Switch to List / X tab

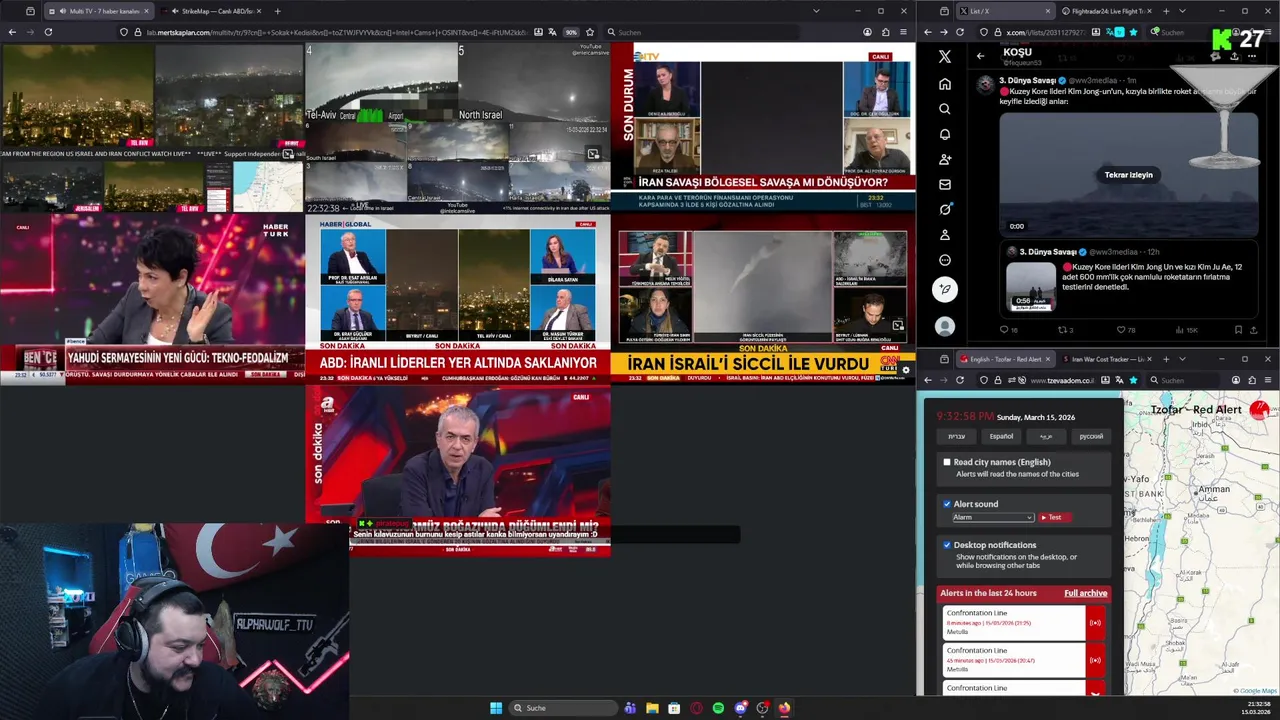(x=1004, y=11)
